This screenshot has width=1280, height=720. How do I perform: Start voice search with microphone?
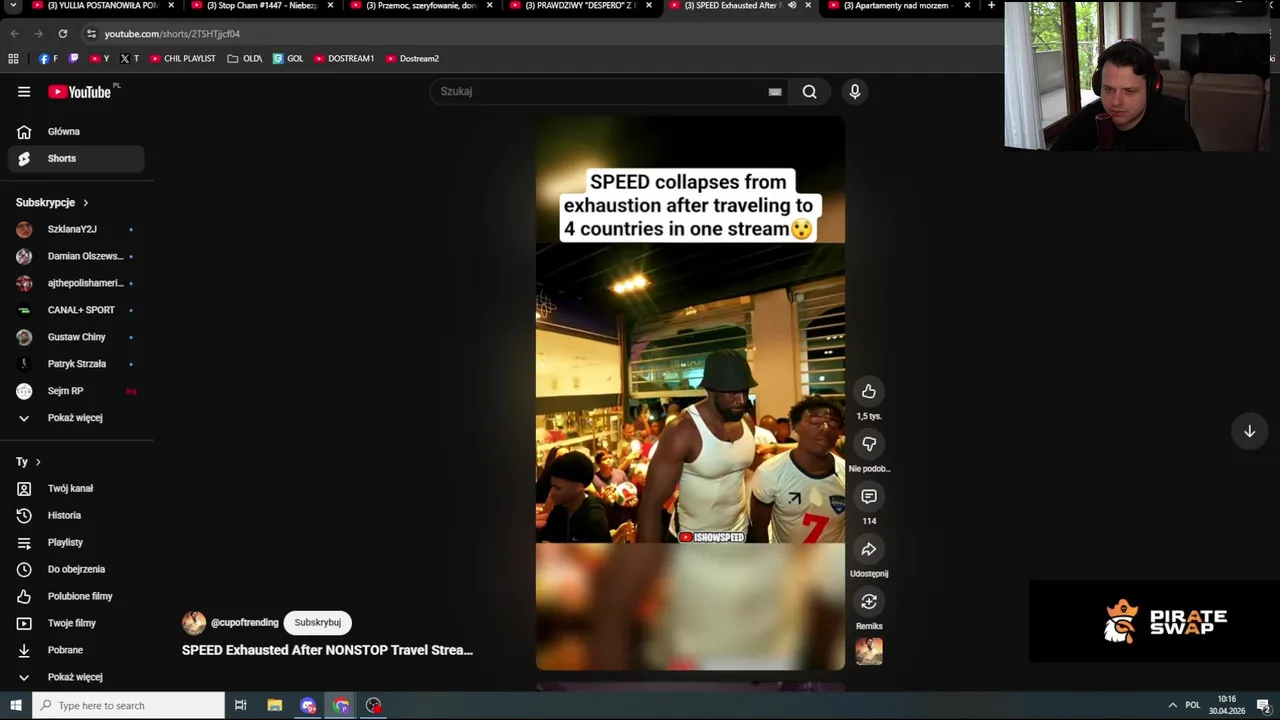point(855,91)
